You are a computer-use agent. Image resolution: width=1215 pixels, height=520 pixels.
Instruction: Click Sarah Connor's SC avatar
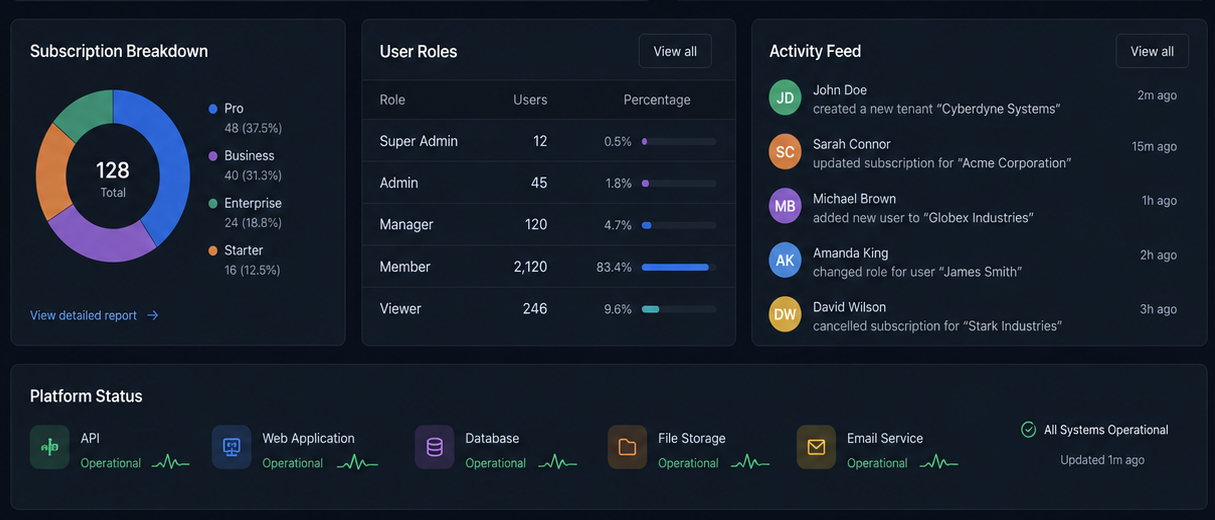point(785,151)
